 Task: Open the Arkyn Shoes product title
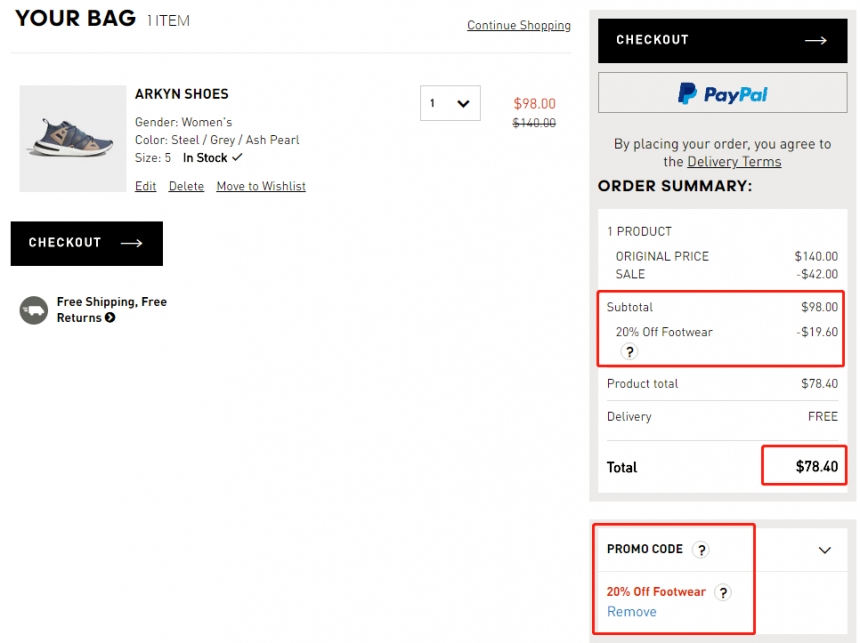[182, 94]
